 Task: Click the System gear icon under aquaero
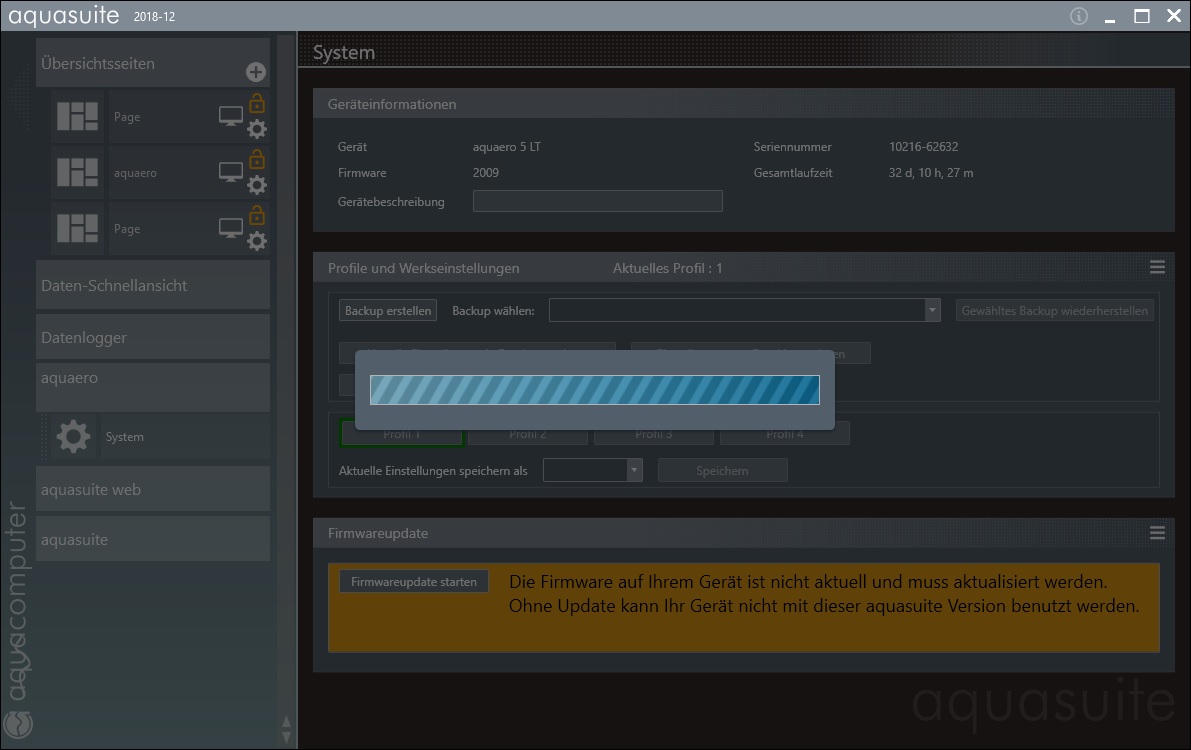73,437
